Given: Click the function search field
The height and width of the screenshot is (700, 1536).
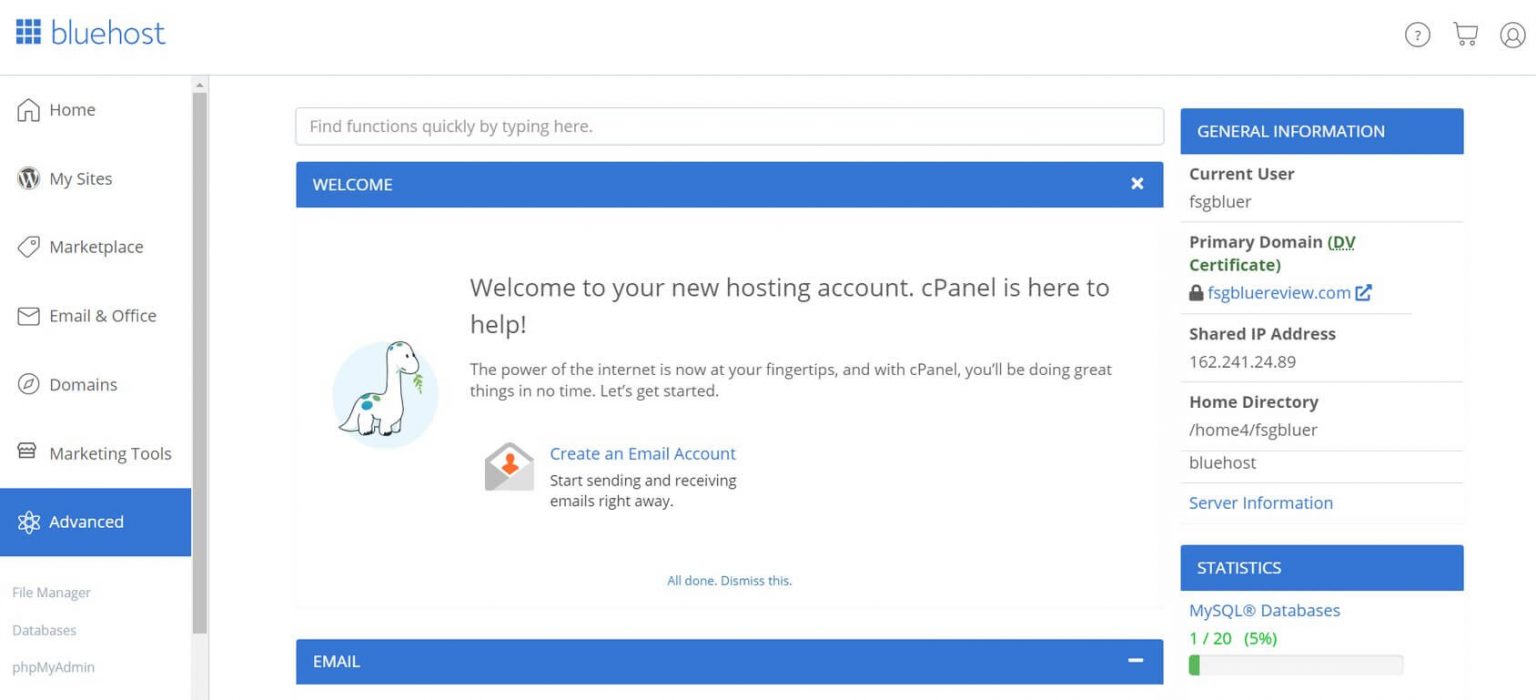Looking at the screenshot, I should pos(729,126).
